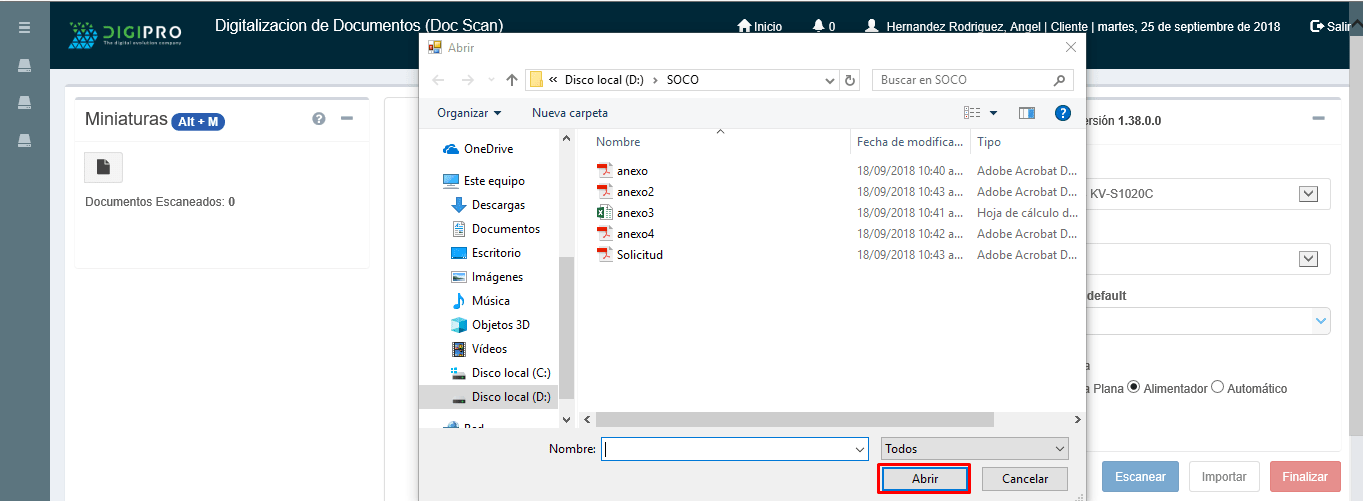Select the Solicitud PDF file

tap(639, 255)
